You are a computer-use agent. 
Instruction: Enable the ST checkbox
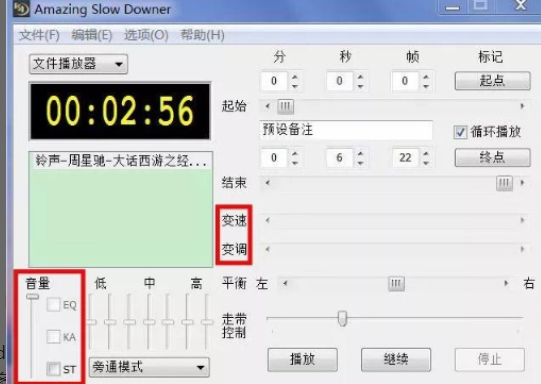pyautogui.click(x=53, y=369)
